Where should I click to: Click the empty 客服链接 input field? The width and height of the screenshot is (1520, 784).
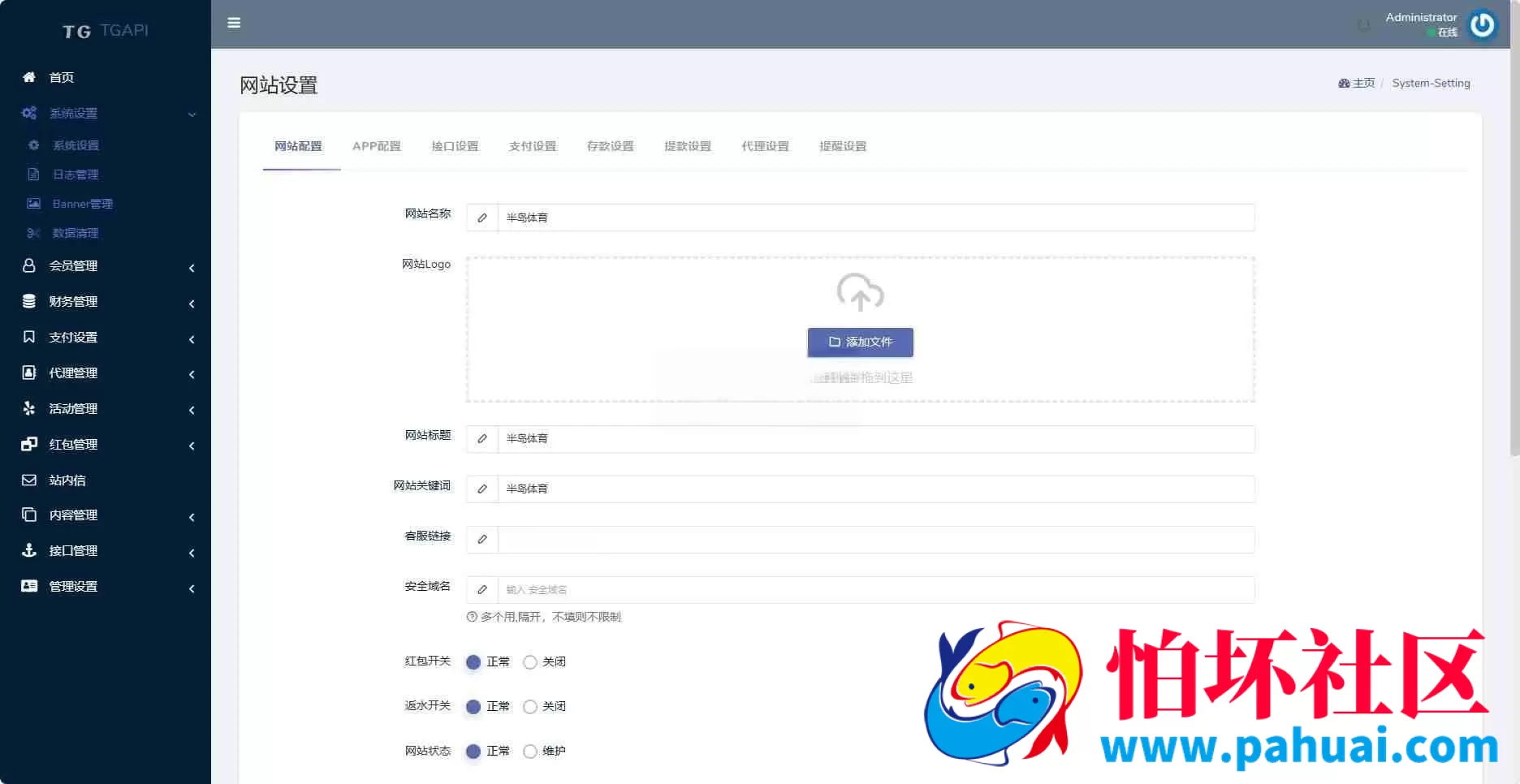tap(876, 540)
